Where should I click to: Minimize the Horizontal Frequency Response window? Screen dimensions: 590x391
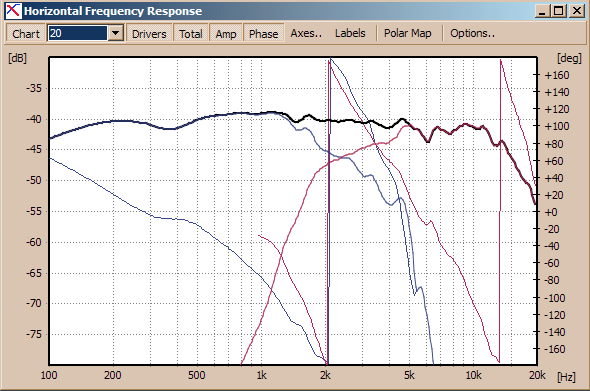(542, 11)
